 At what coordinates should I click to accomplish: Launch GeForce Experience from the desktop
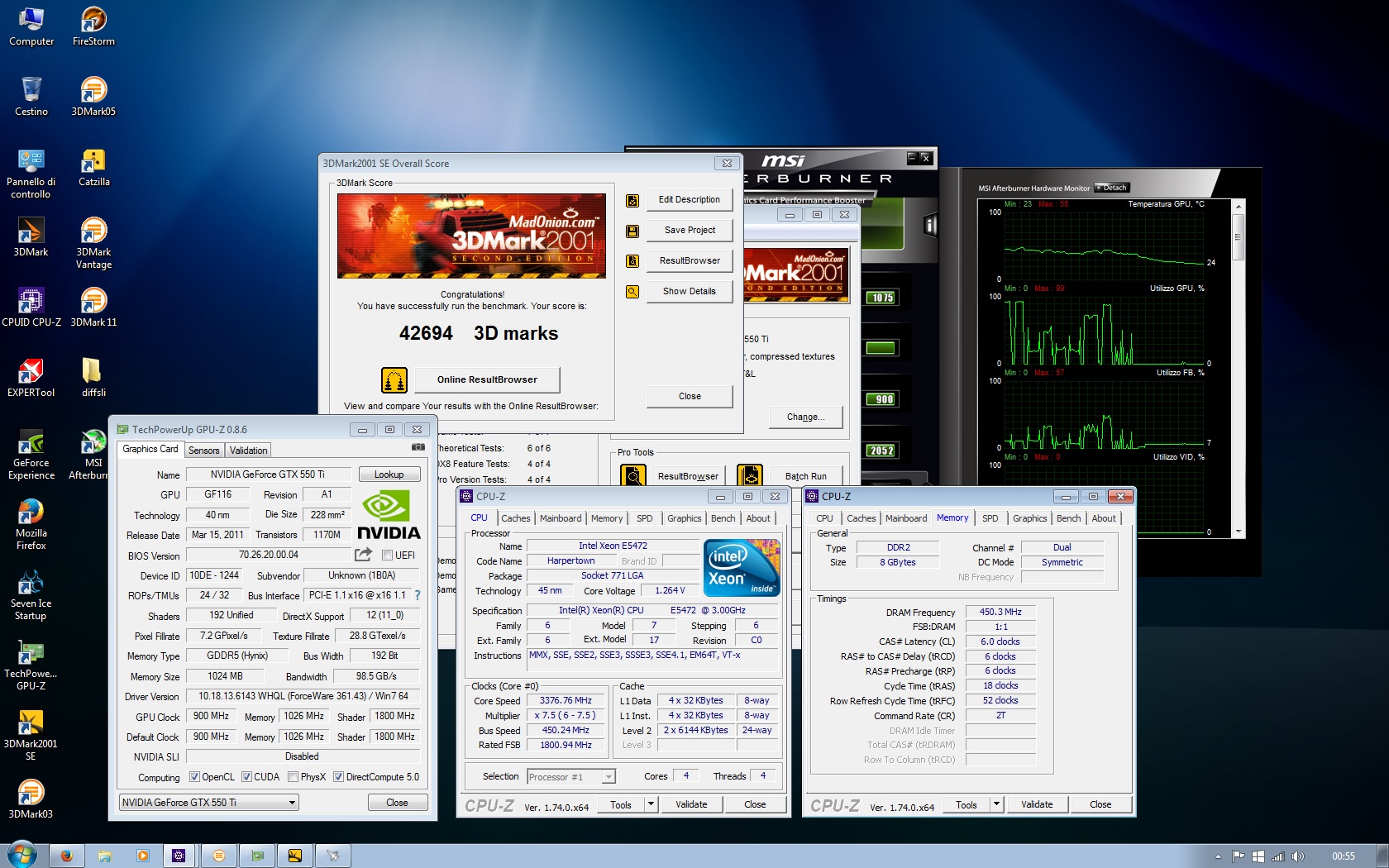[x=31, y=455]
